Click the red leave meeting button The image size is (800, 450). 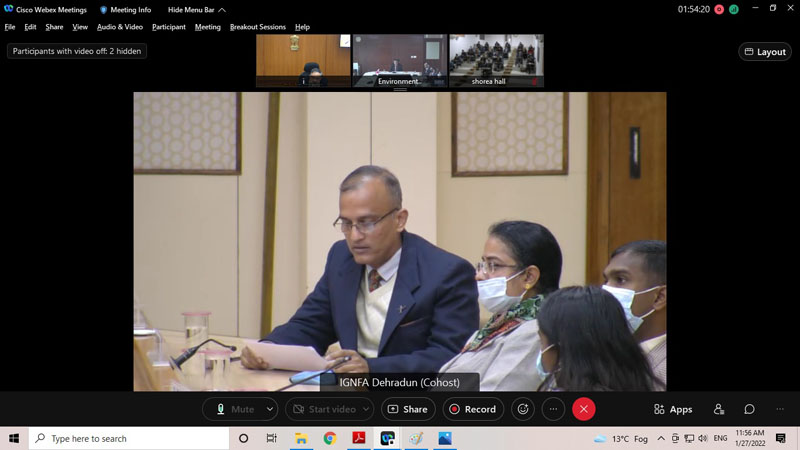584,409
